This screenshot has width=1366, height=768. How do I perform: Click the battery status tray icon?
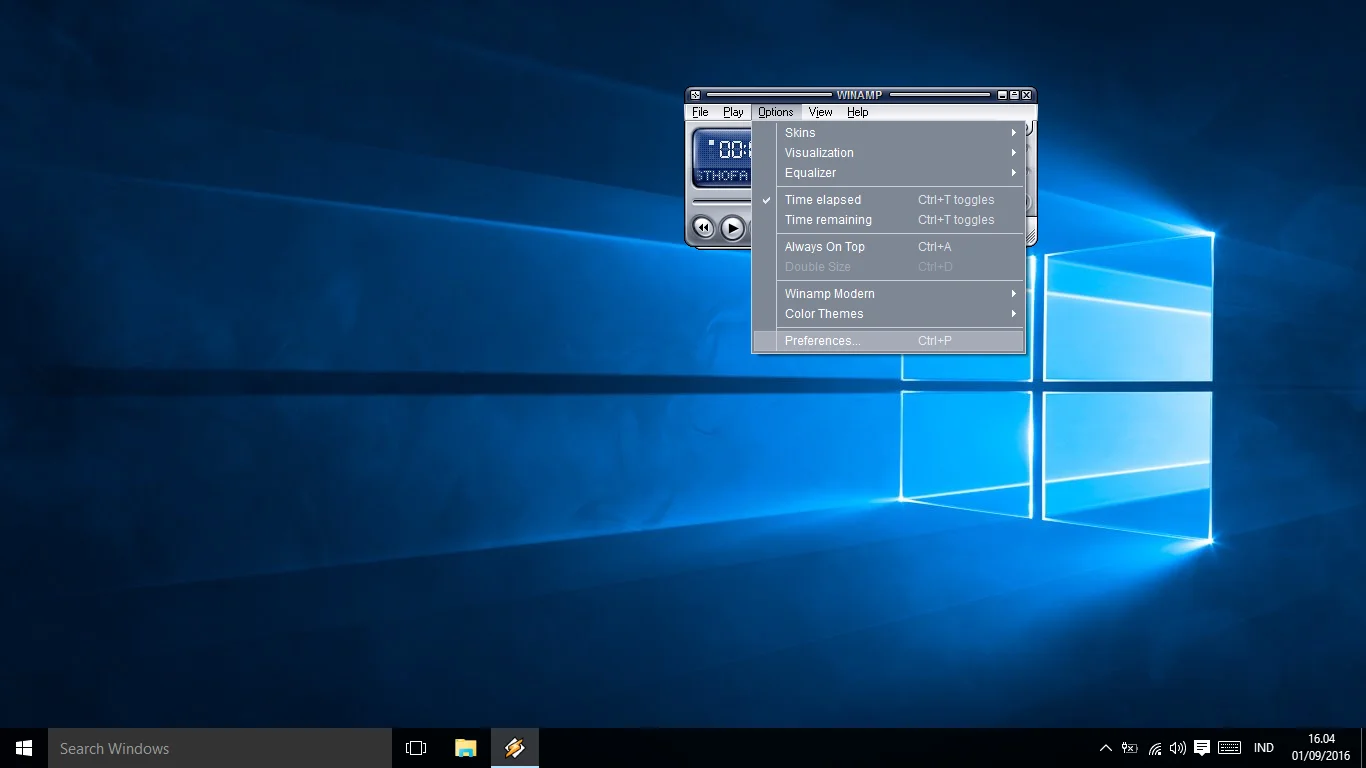pos(1130,748)
